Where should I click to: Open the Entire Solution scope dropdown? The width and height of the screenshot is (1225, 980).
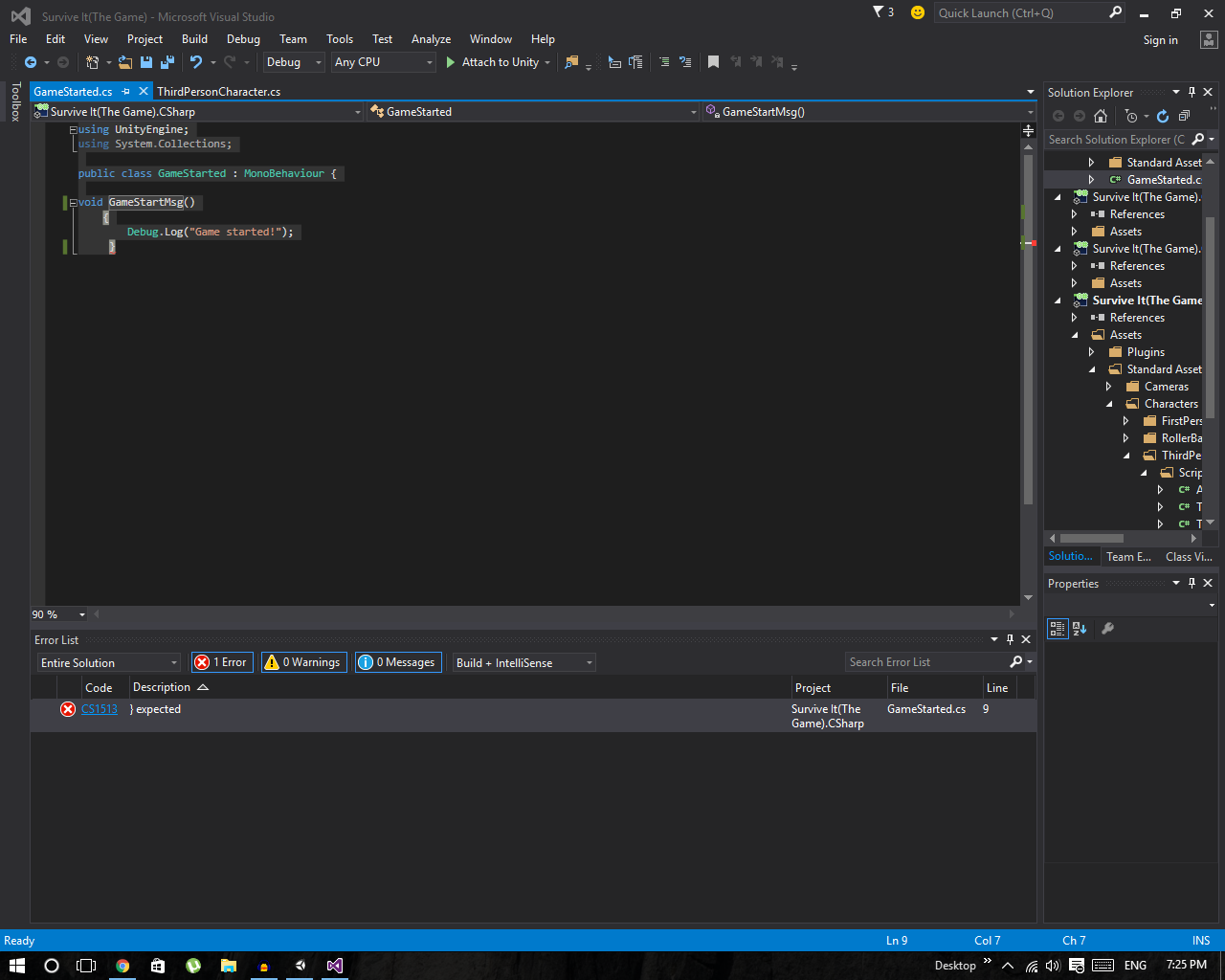pos(109,662)
